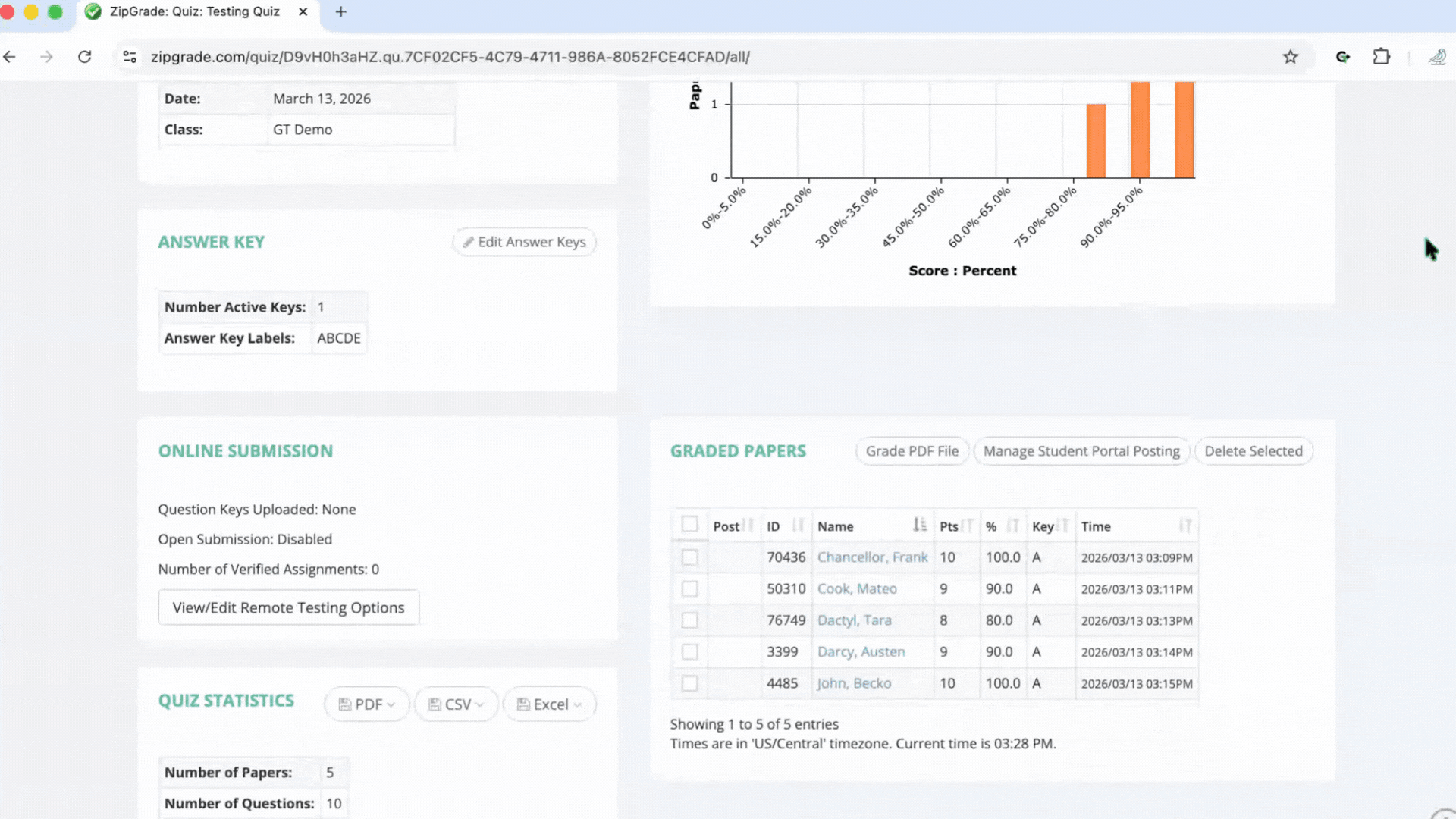Image resolution: width=1456 pixels, height=819 pixels.
Task: Open a new browser tab with plus icon
Action: point(340,12)
